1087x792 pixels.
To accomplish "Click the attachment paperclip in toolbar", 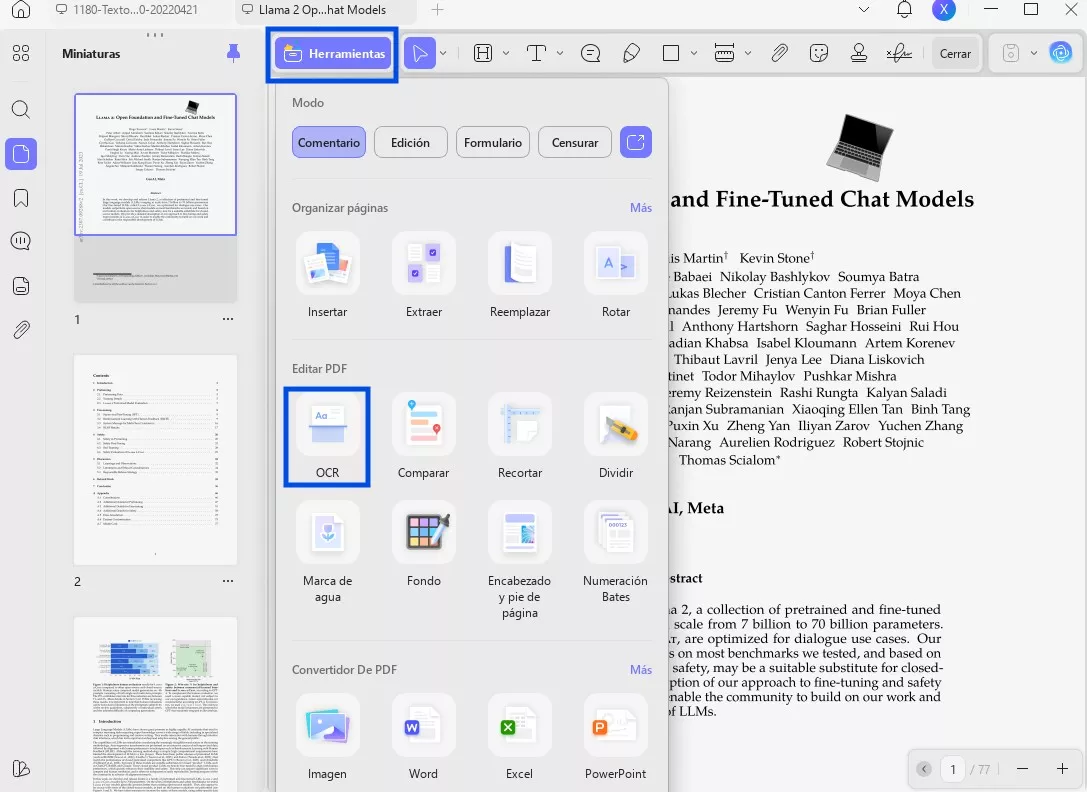I will click(780, 54).
